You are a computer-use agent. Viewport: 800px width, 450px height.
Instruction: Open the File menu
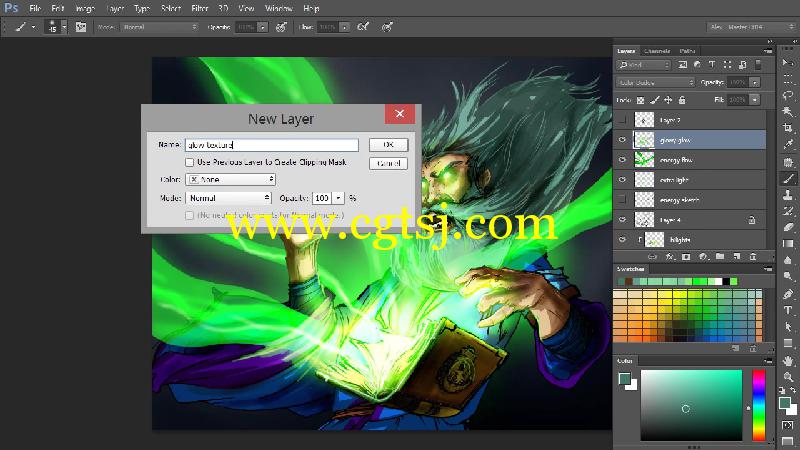click(x=35, y=9)
